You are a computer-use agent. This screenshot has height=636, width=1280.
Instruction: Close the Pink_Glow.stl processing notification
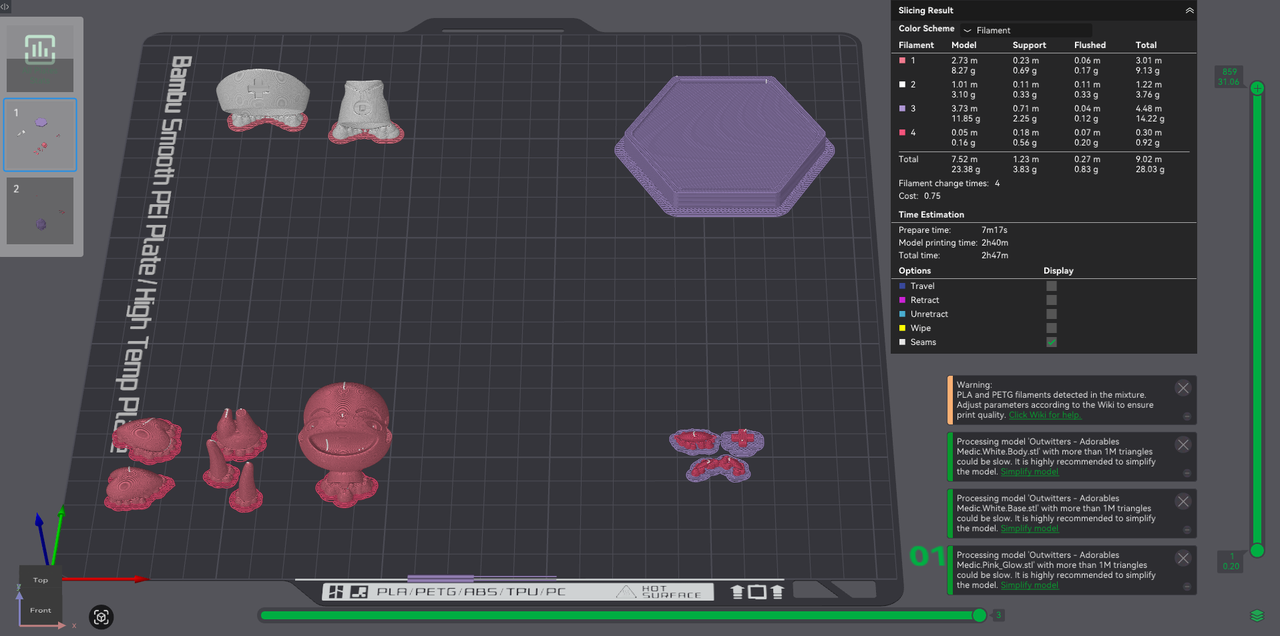point(1183,558)
